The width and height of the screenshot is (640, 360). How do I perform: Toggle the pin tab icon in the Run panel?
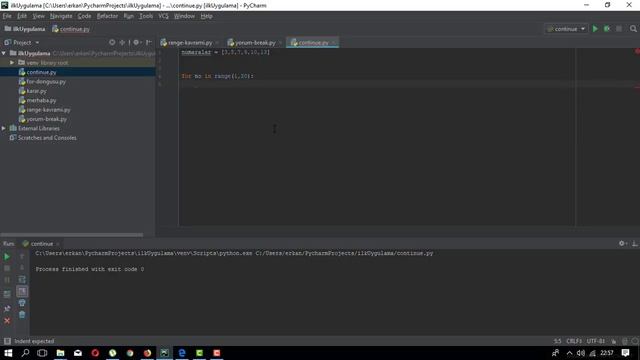(x=7, y=309)
